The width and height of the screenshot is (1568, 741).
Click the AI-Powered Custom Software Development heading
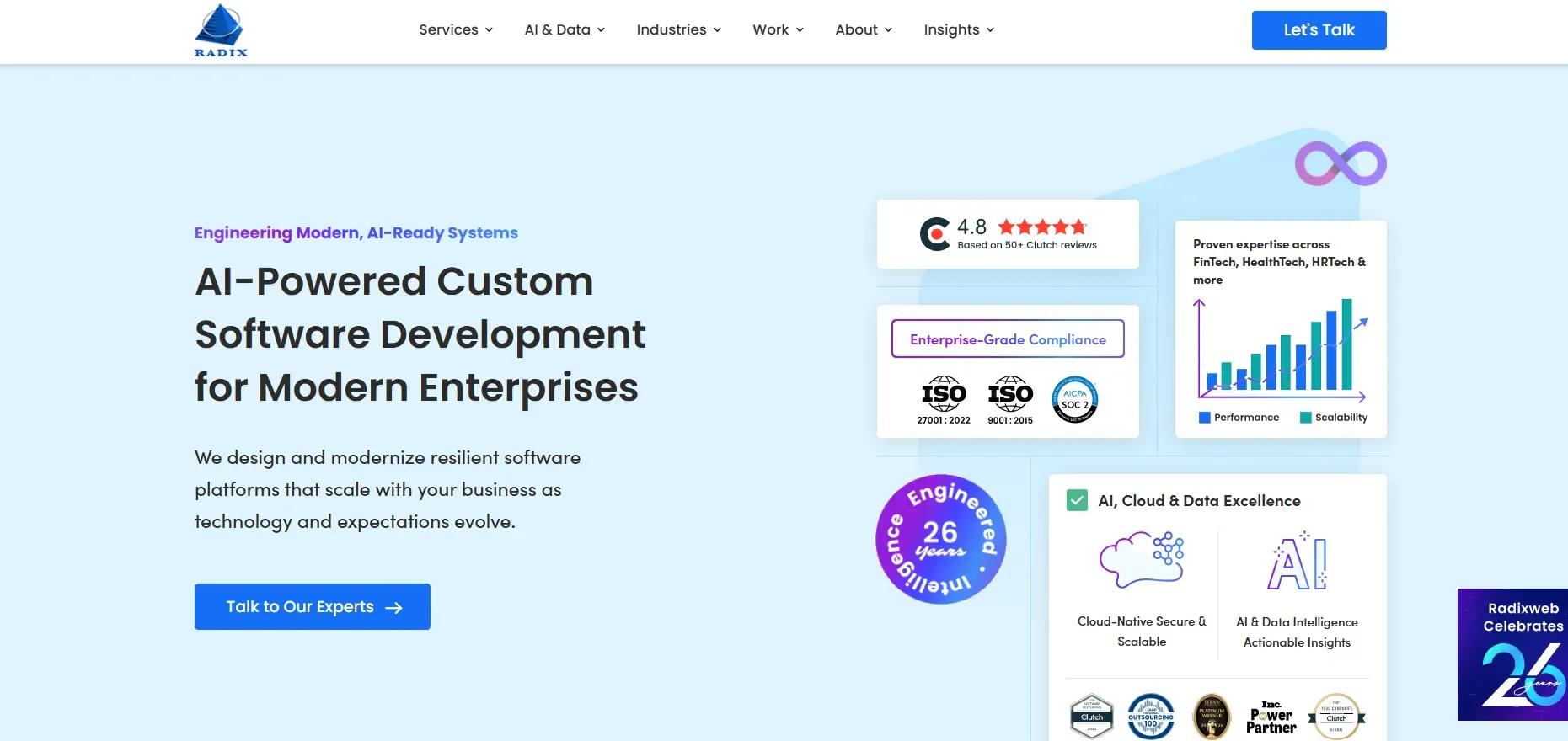(x=420, y=334)
